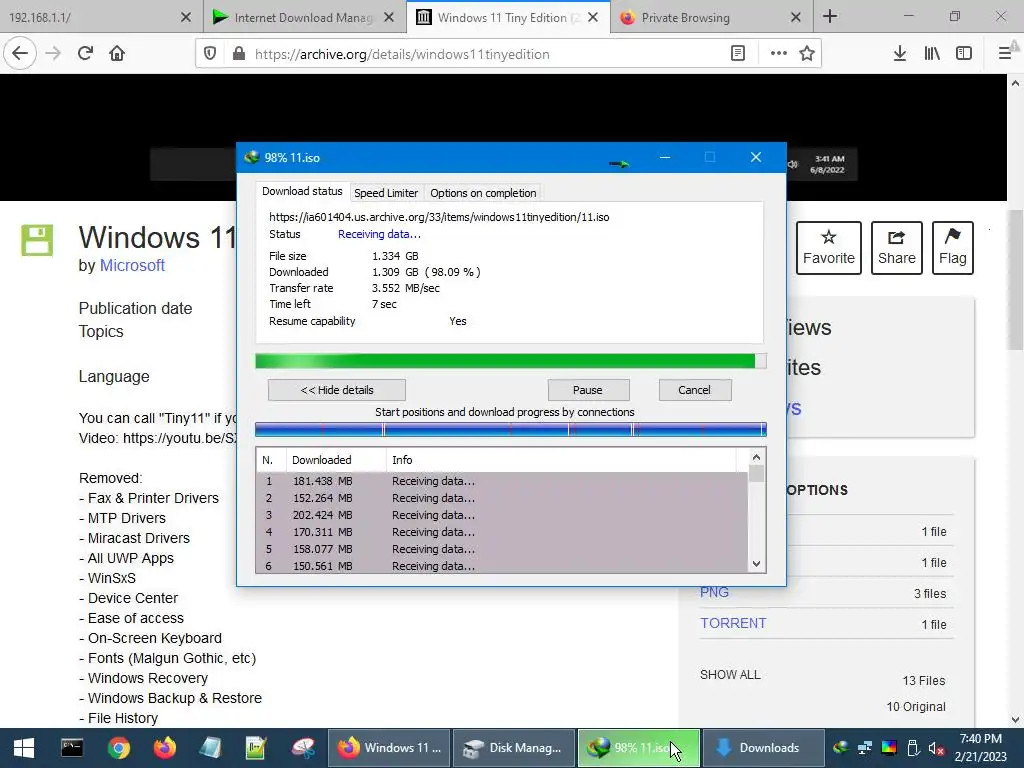The image size is (1024, 768).
Task: Go back using the browser back arrow
Action: tap(20, 54)
